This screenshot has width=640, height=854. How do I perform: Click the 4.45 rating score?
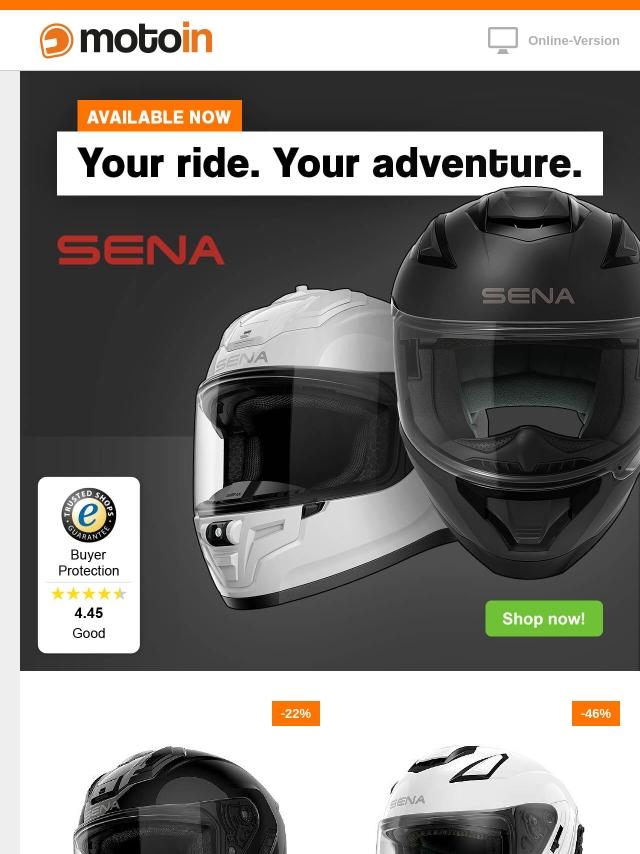(89, 613)
